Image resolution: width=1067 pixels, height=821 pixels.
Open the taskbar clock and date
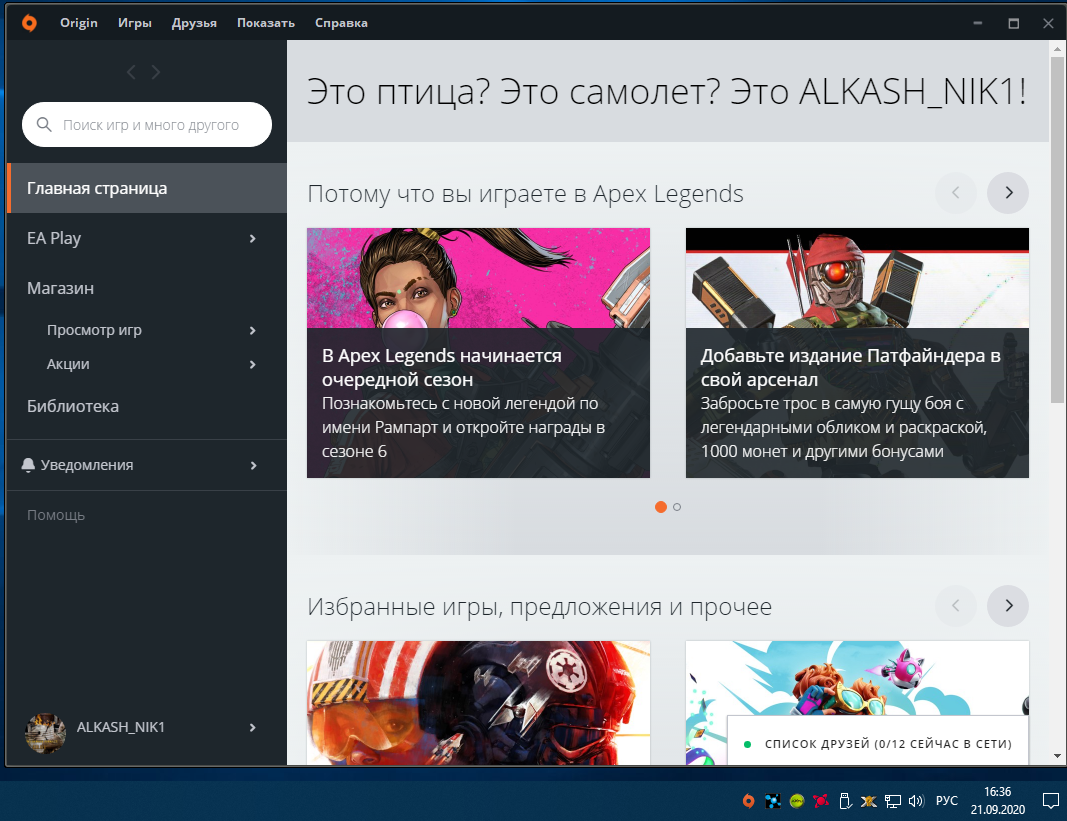point(998,801)
